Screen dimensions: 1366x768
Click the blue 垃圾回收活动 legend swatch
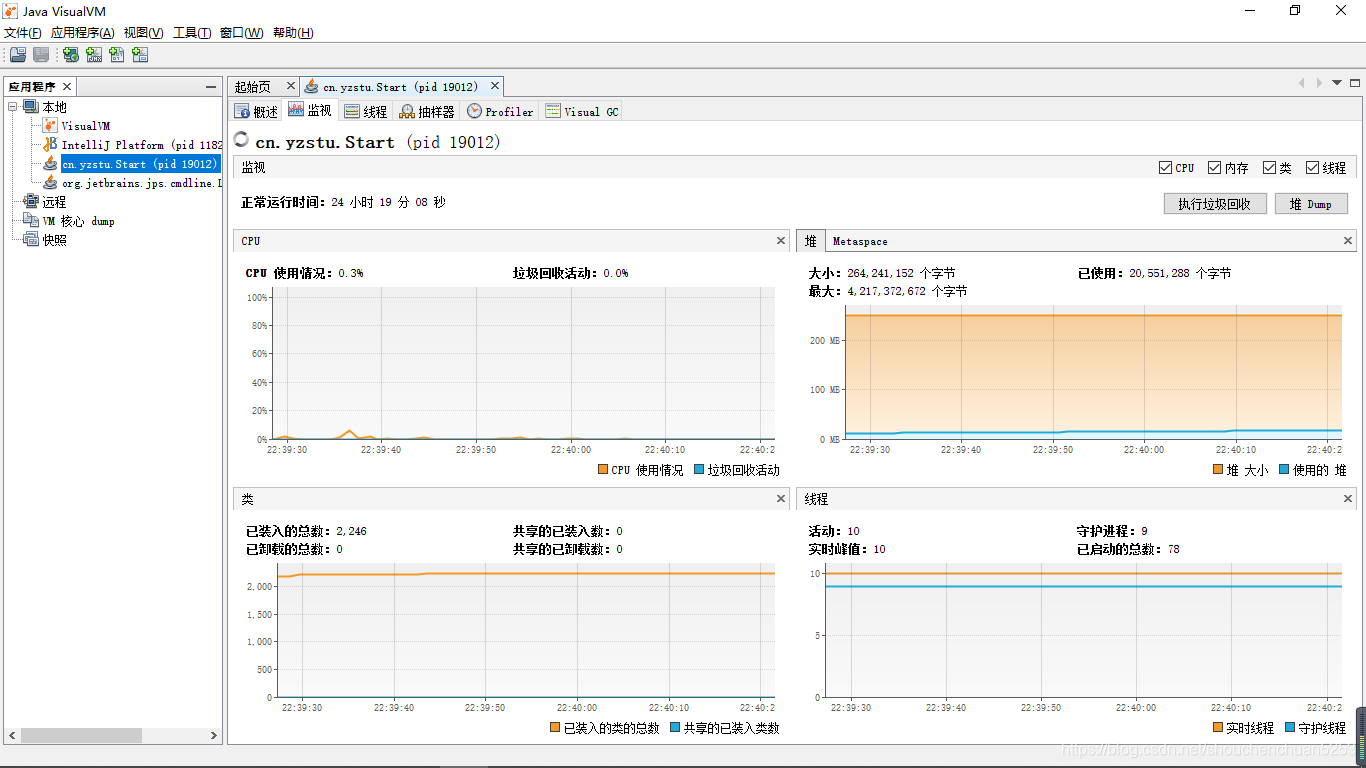pyautogui.click(x=699, y=470)
